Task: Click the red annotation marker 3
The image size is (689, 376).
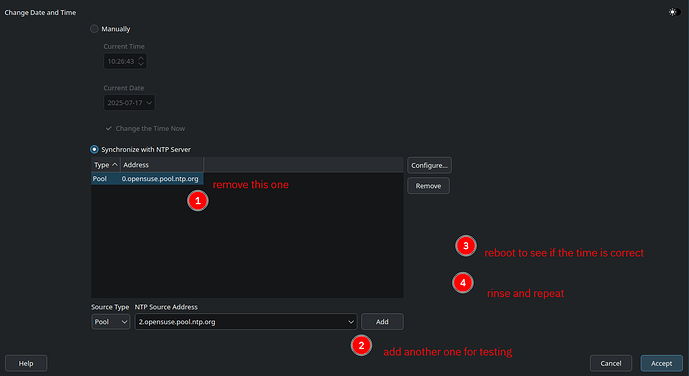Action: click(466, 246)
